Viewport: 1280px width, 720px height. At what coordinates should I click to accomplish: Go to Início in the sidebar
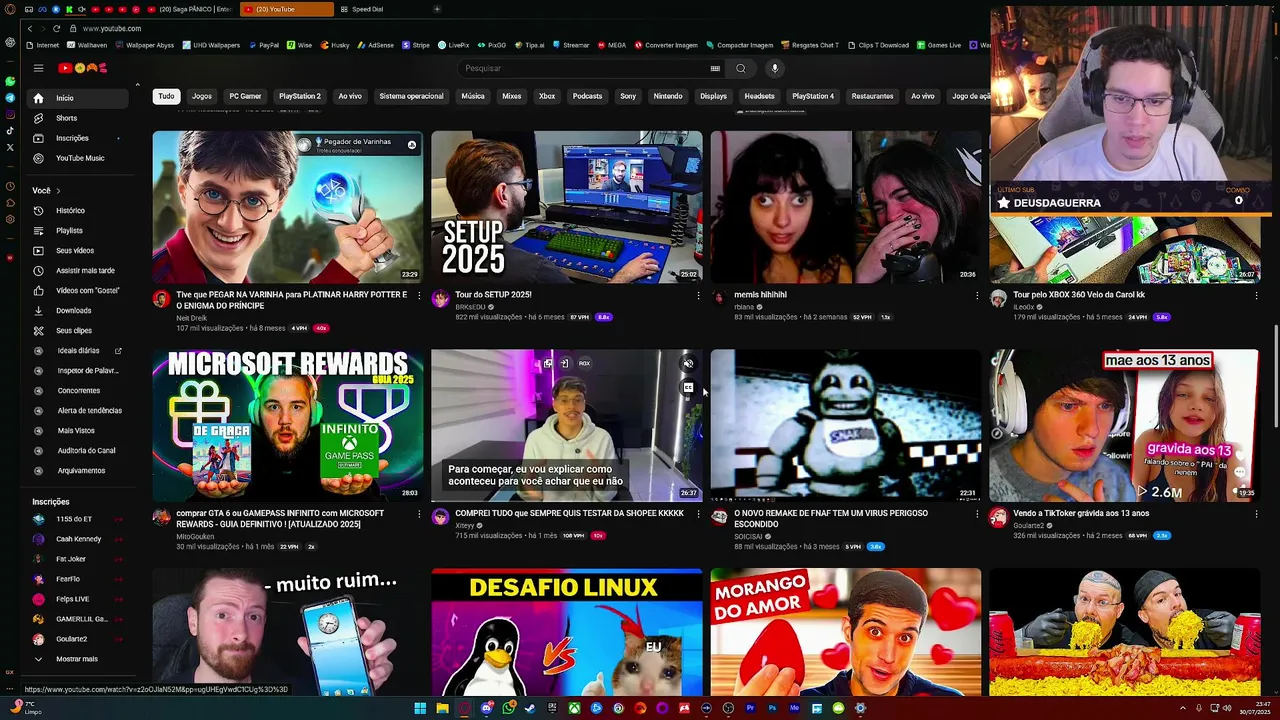click(x=80, y=98)
